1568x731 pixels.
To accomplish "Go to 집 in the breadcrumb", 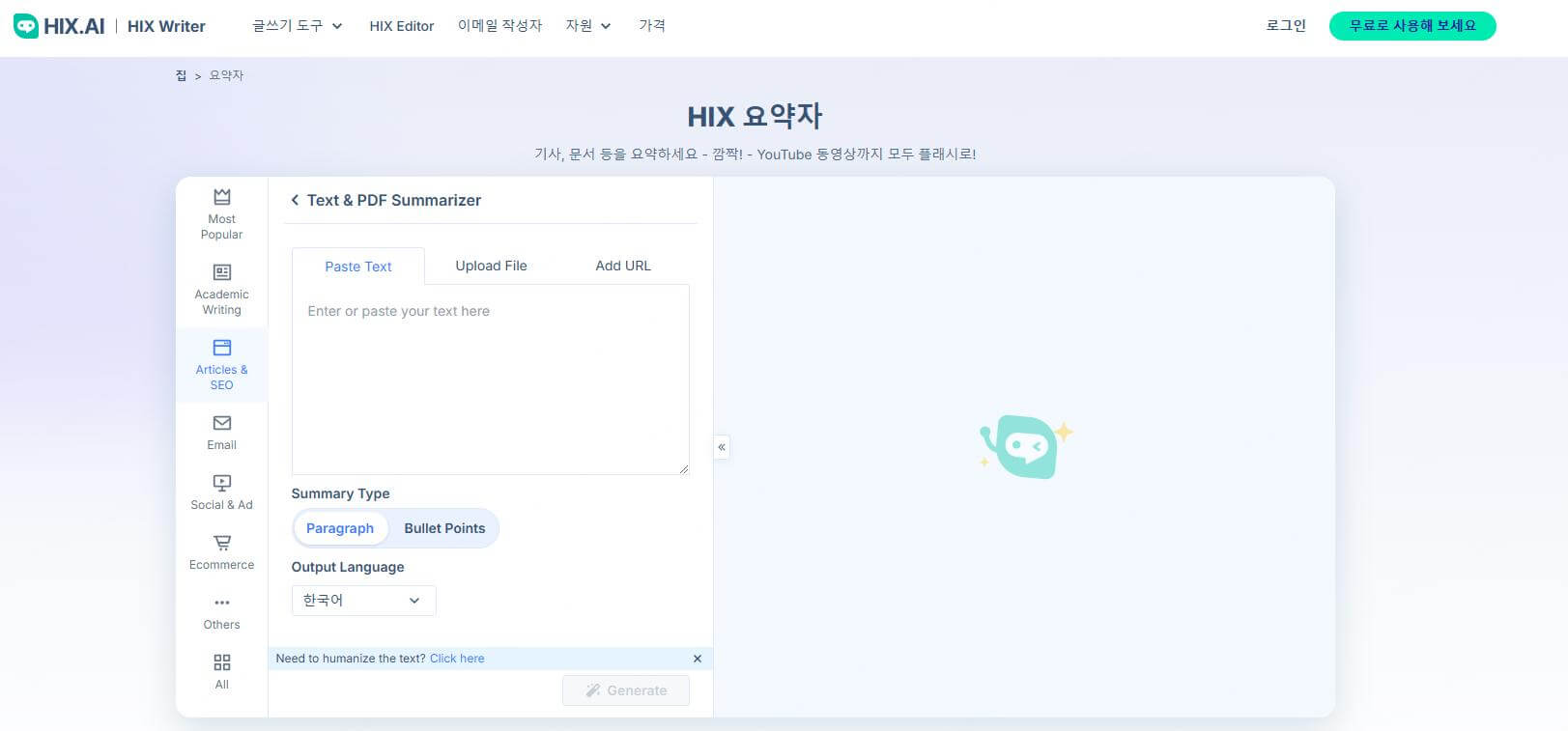I will [x=181, y=75].
